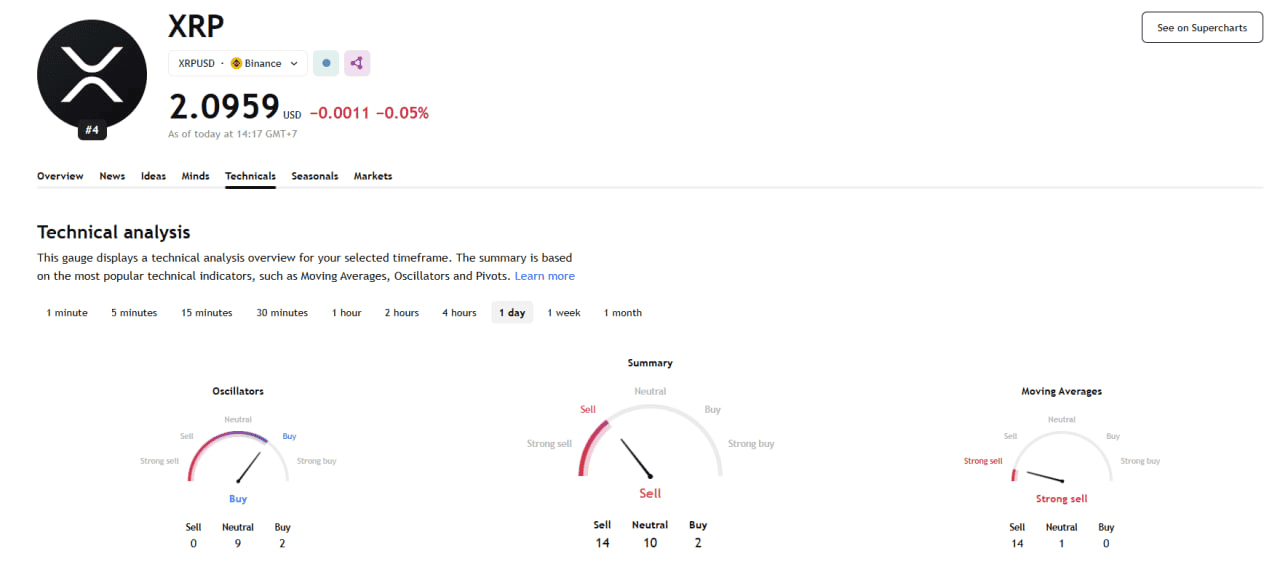Choose the 15 minutes timeframe
Image resolution: width=1280 pixels, height=572 pixels.
207,313
